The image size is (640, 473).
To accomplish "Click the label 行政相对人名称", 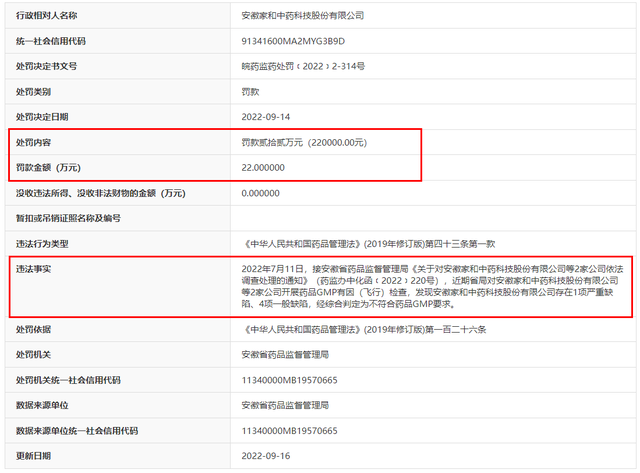I will pyautogui.click(x=47, y=16).
